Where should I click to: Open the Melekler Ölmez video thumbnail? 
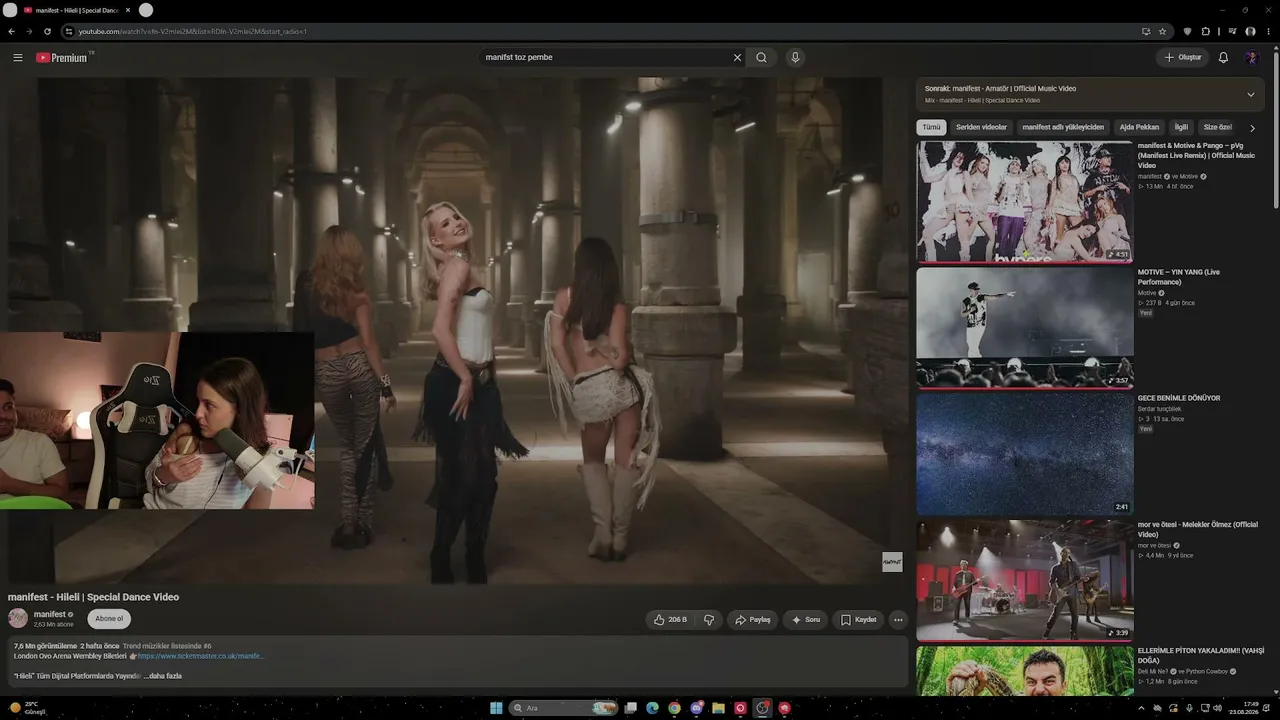[x=1025, y=580]
